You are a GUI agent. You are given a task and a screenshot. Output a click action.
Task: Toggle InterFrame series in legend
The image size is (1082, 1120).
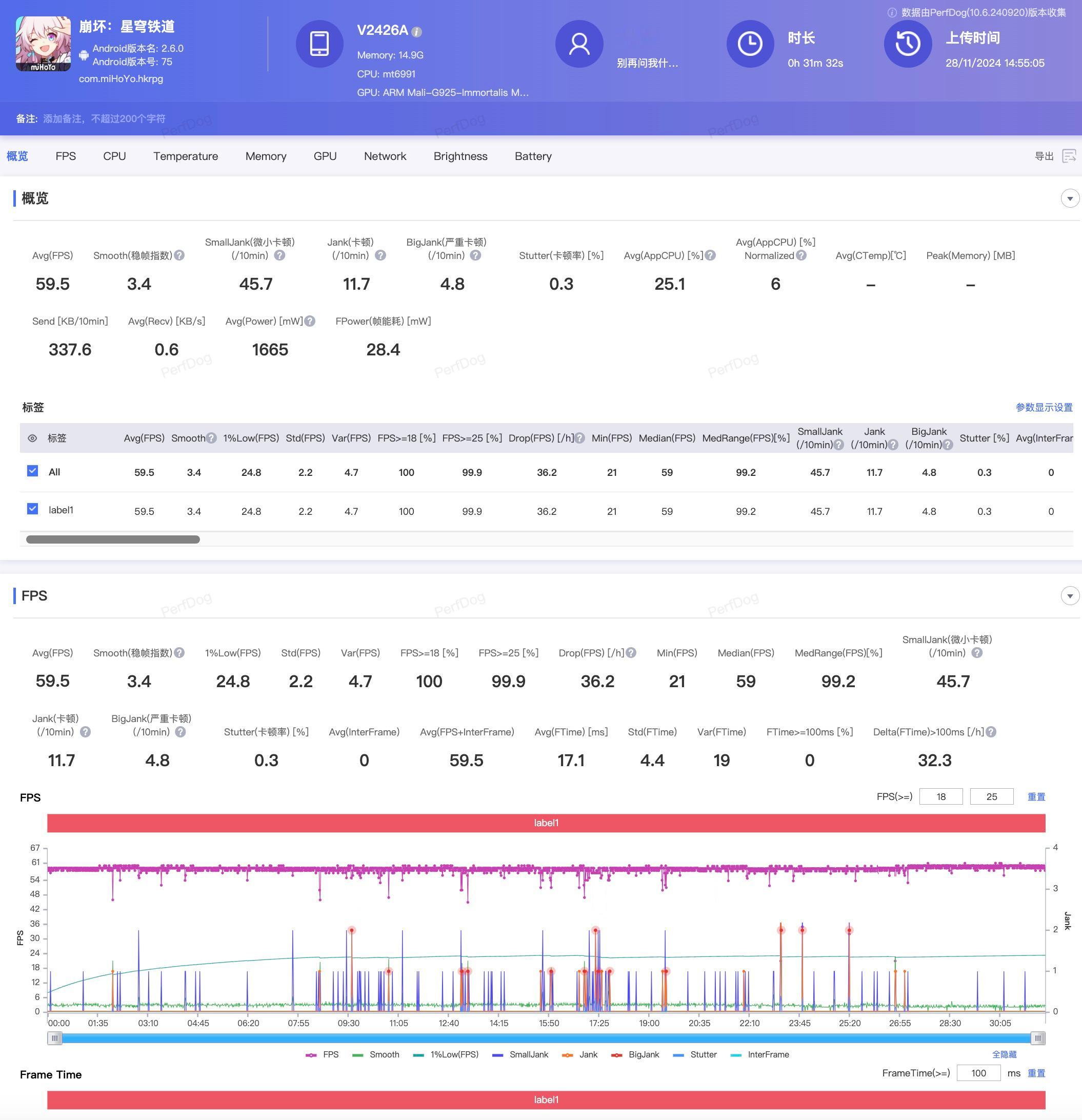coord(760,1054)
